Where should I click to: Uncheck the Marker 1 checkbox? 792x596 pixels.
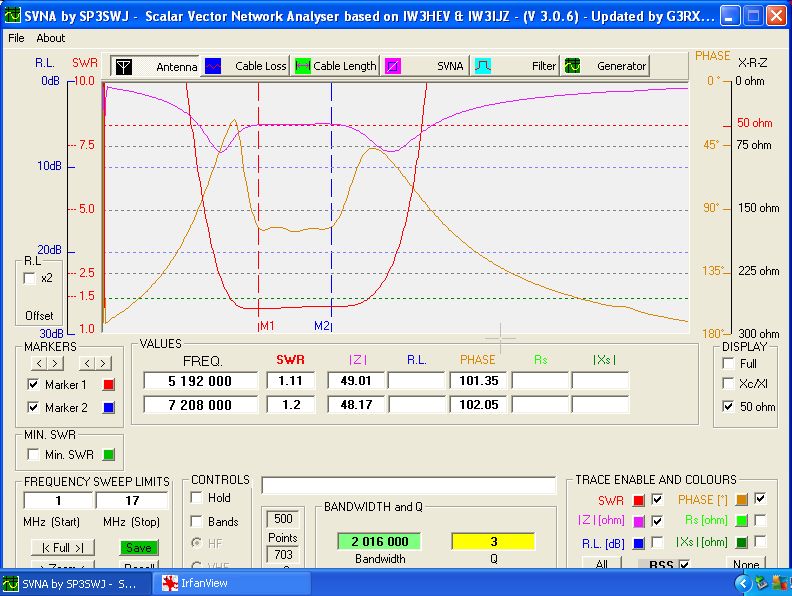[34, 384]
